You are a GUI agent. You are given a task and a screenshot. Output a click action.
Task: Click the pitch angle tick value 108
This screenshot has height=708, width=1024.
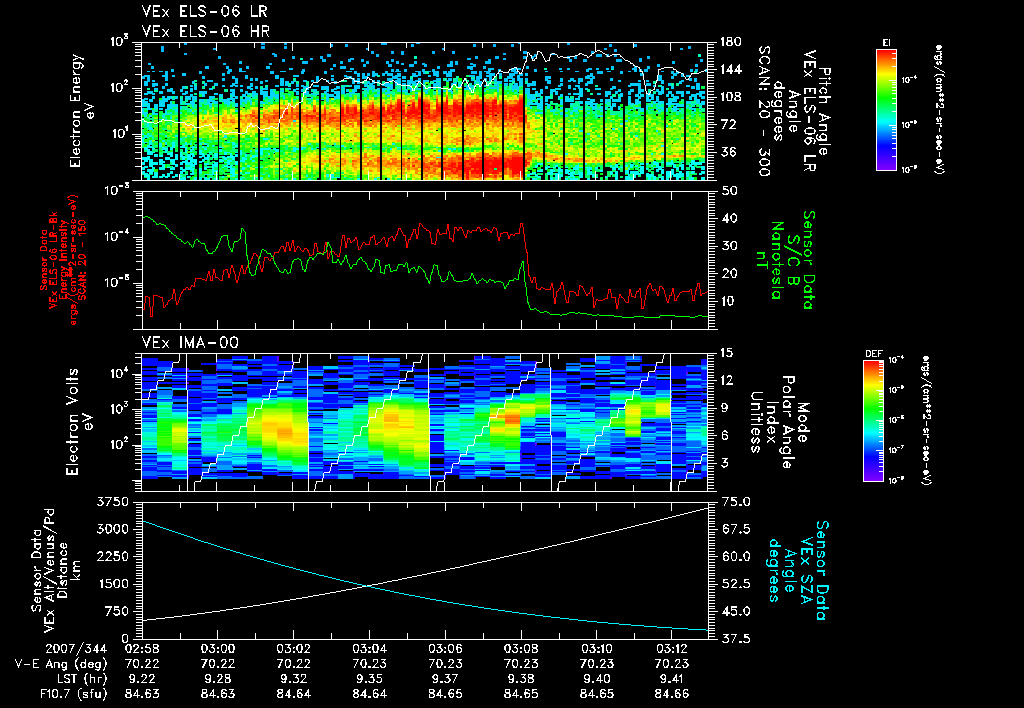(x=730, y=97)
